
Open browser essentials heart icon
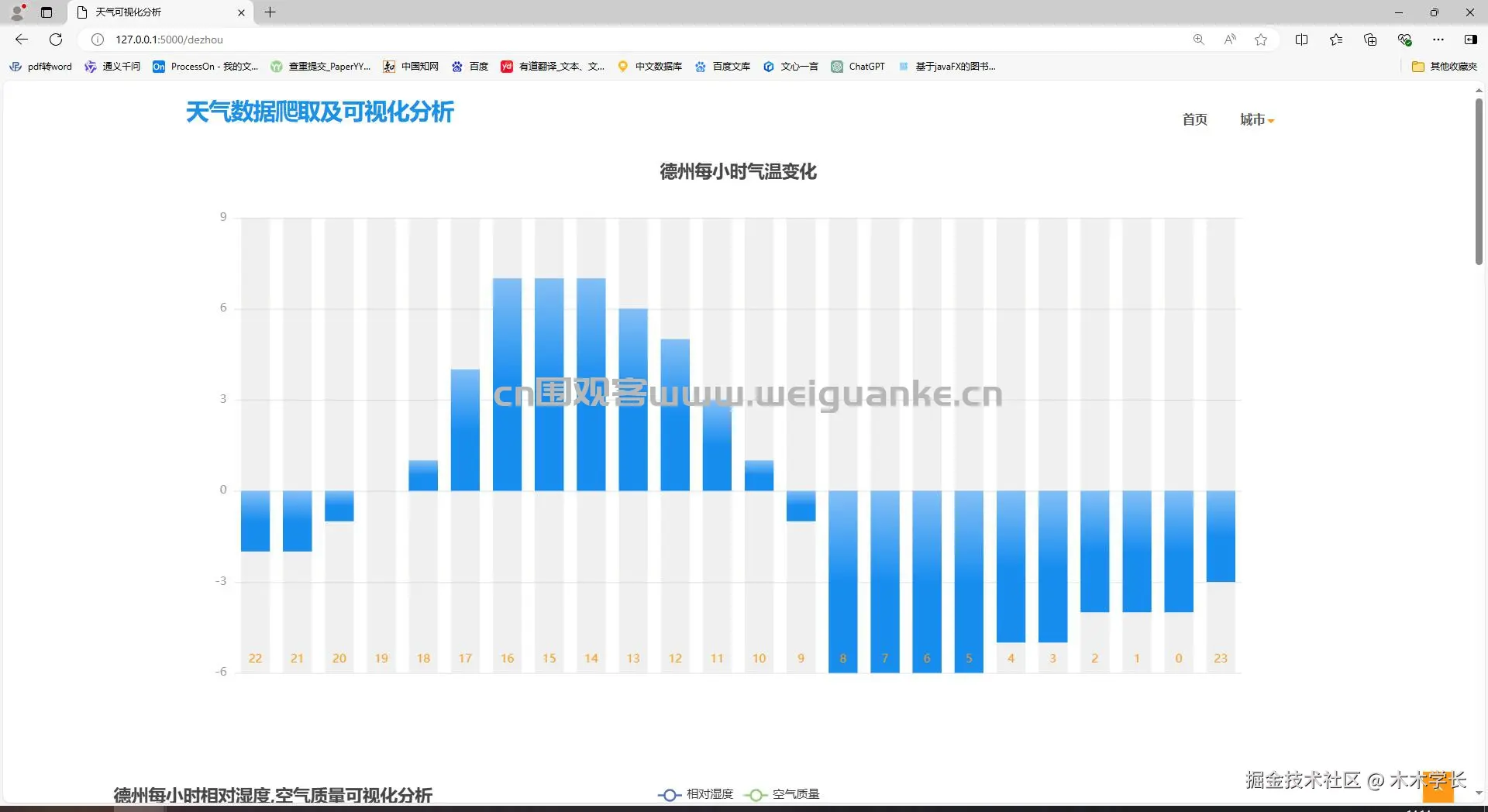pyautogui.click(x=1404, y=40)
